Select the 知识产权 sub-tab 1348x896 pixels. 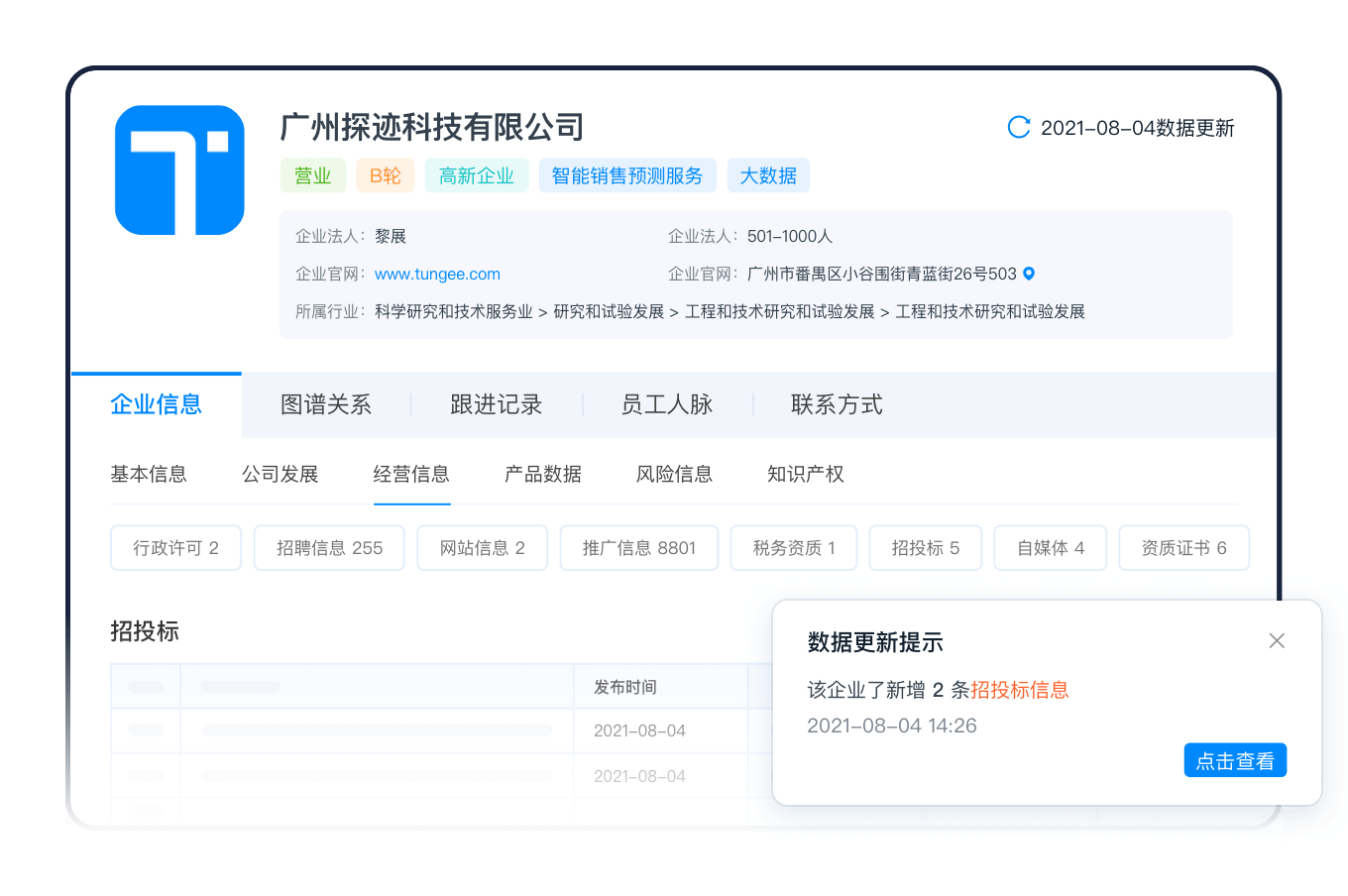806,474
